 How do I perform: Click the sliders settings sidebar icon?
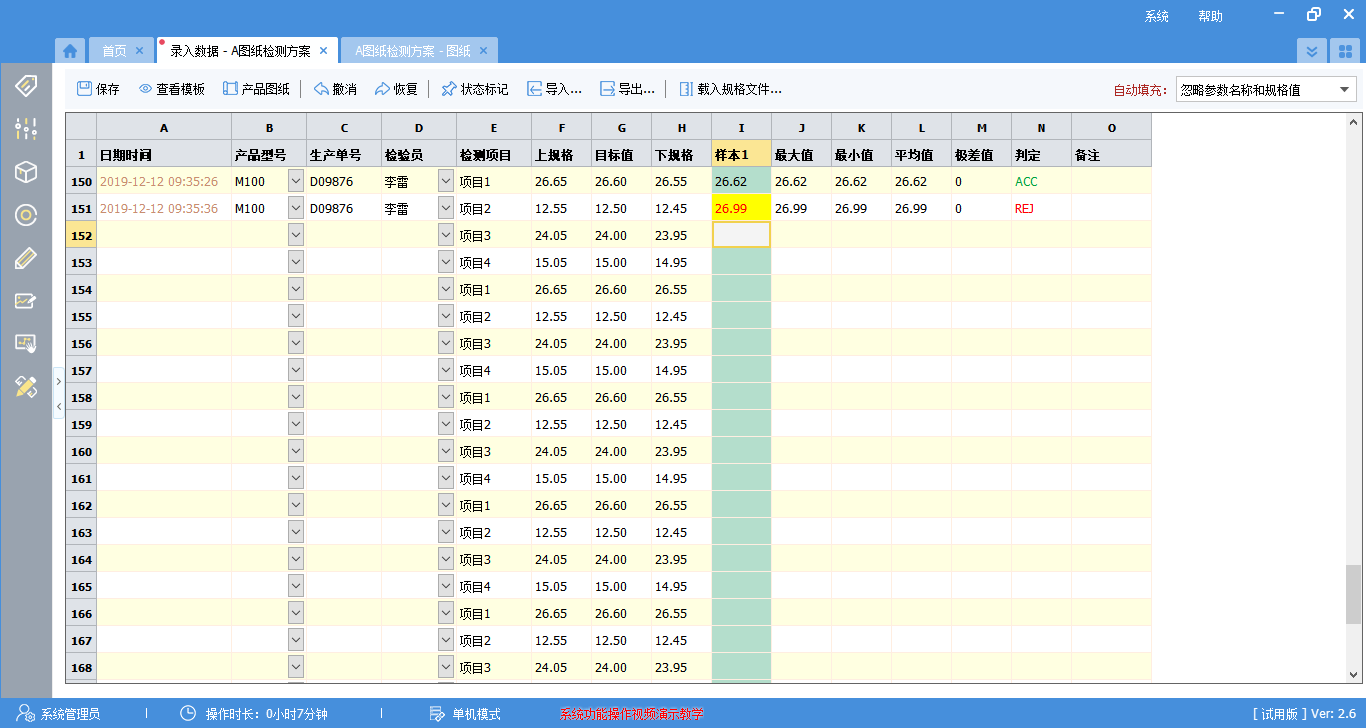point(26,128)
